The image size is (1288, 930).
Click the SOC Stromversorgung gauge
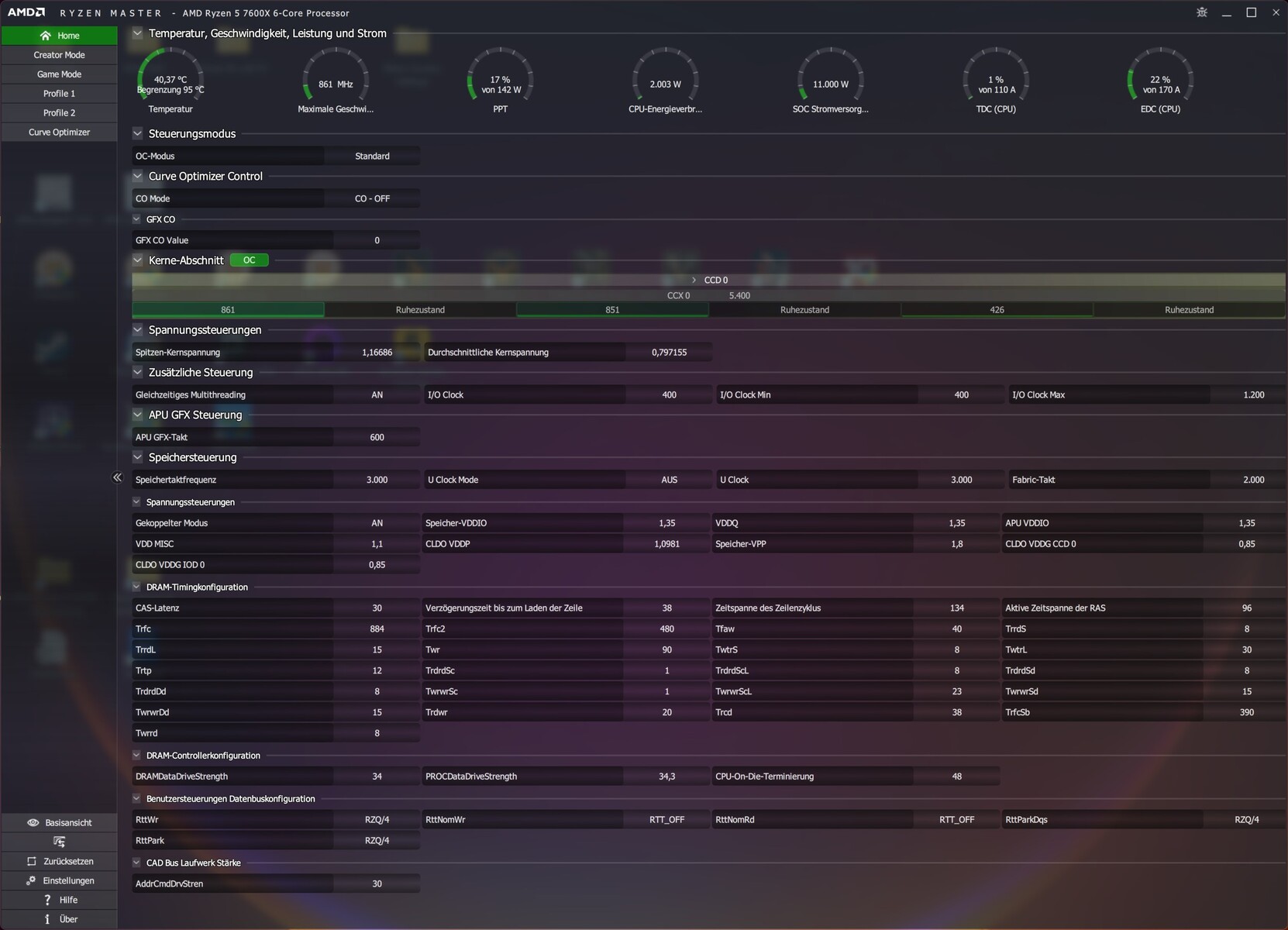pos(831,80)
